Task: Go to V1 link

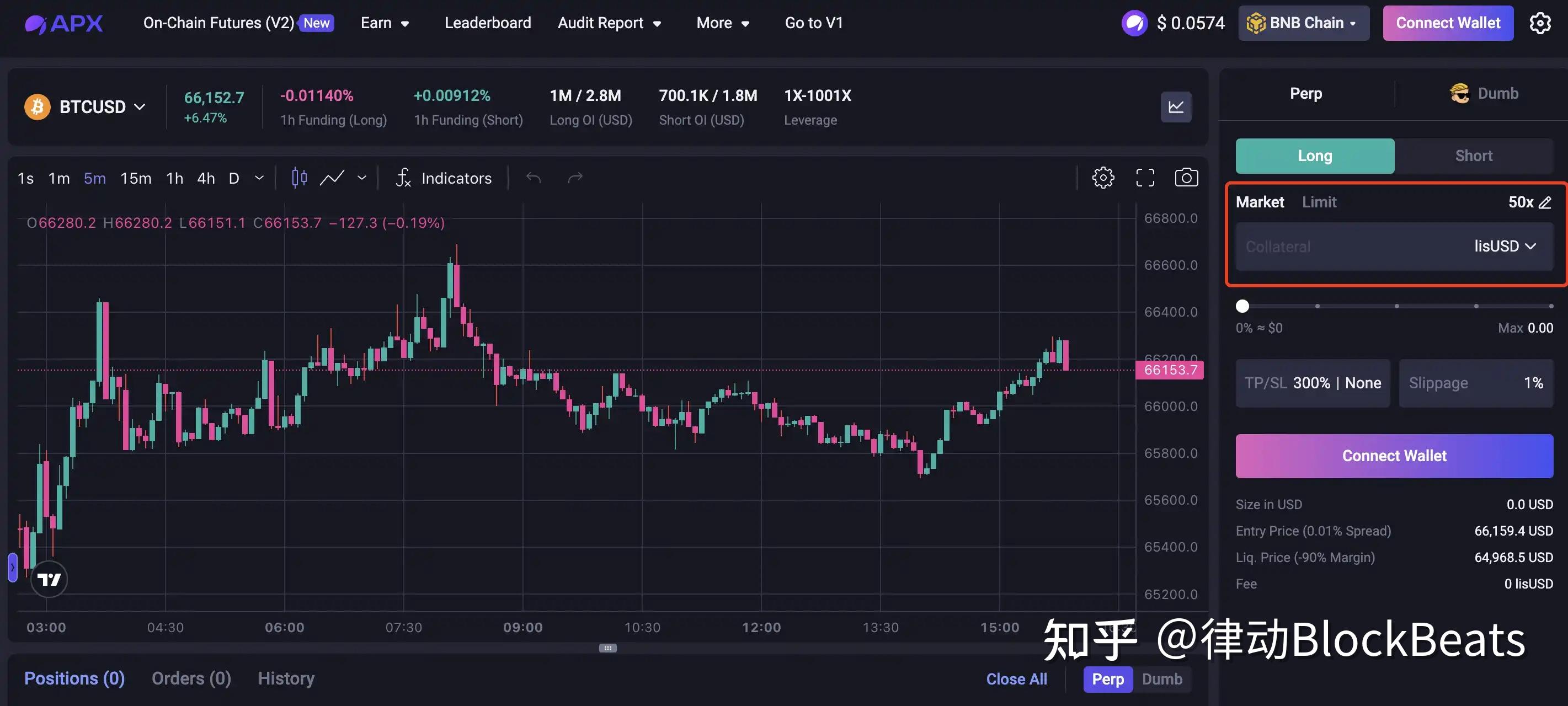Action: click(x=814, y=23)
